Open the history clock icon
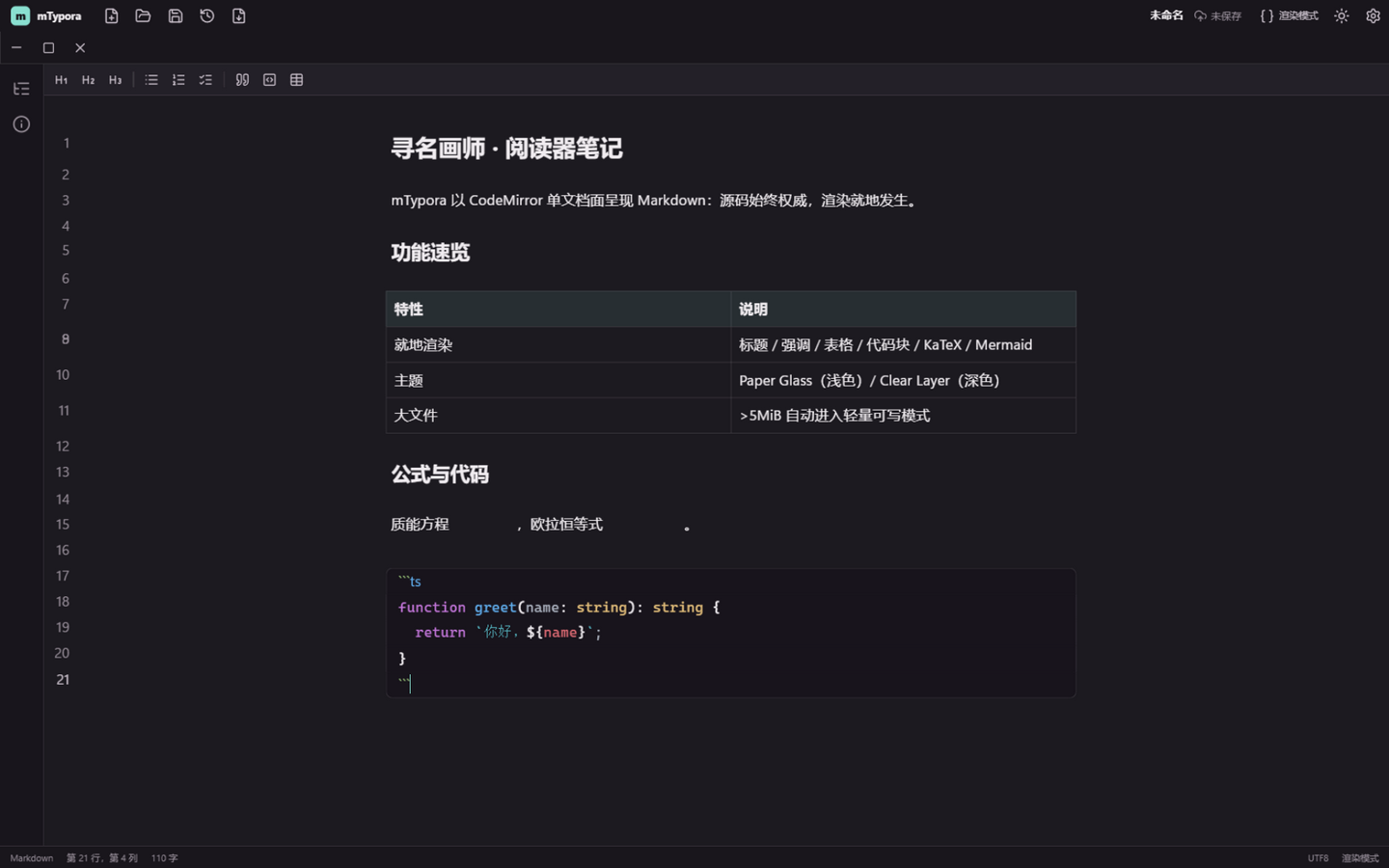 coord(206,16)
